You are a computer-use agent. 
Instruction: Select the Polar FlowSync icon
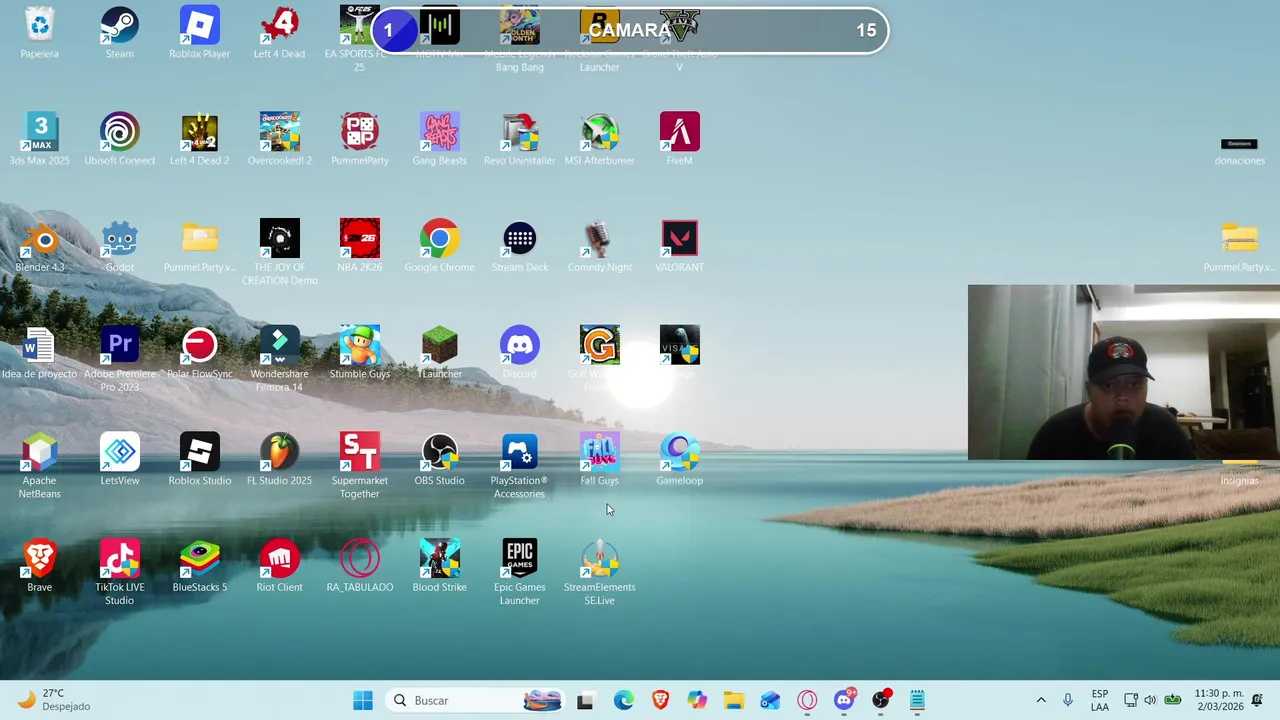(200, 353)
